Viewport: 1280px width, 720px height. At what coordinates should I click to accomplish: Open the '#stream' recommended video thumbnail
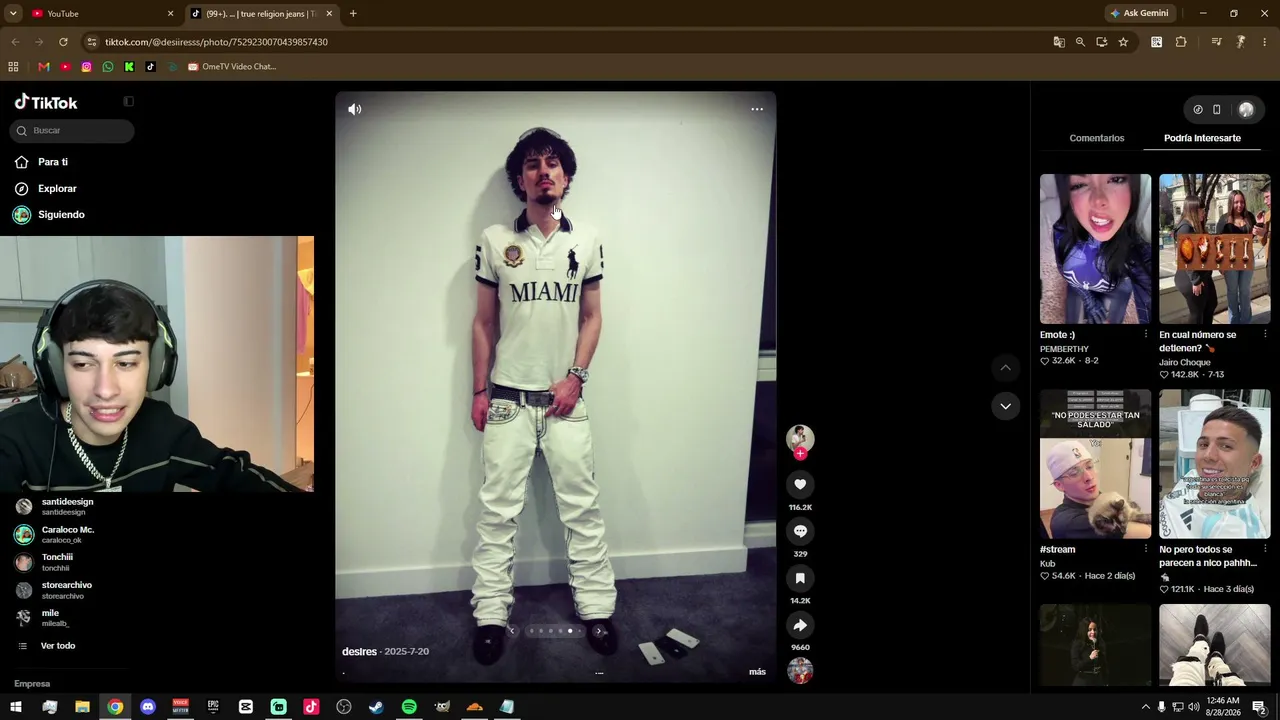click(1095, 464)
